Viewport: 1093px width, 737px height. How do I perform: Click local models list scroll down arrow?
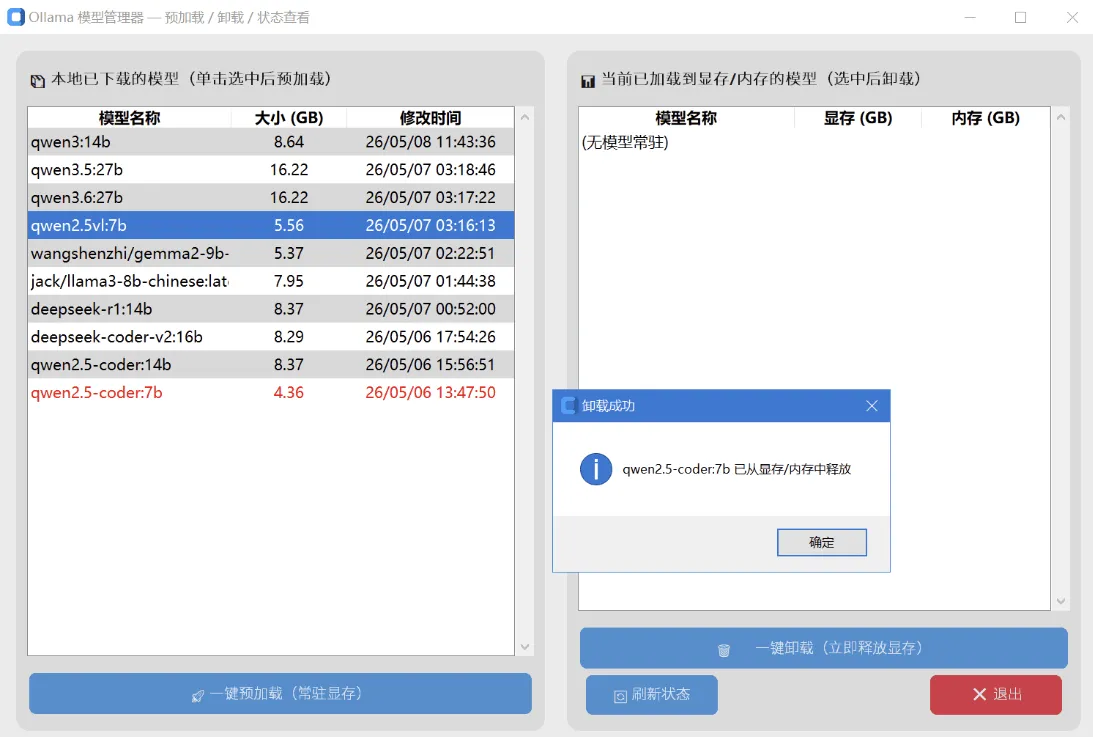(525, 647)
